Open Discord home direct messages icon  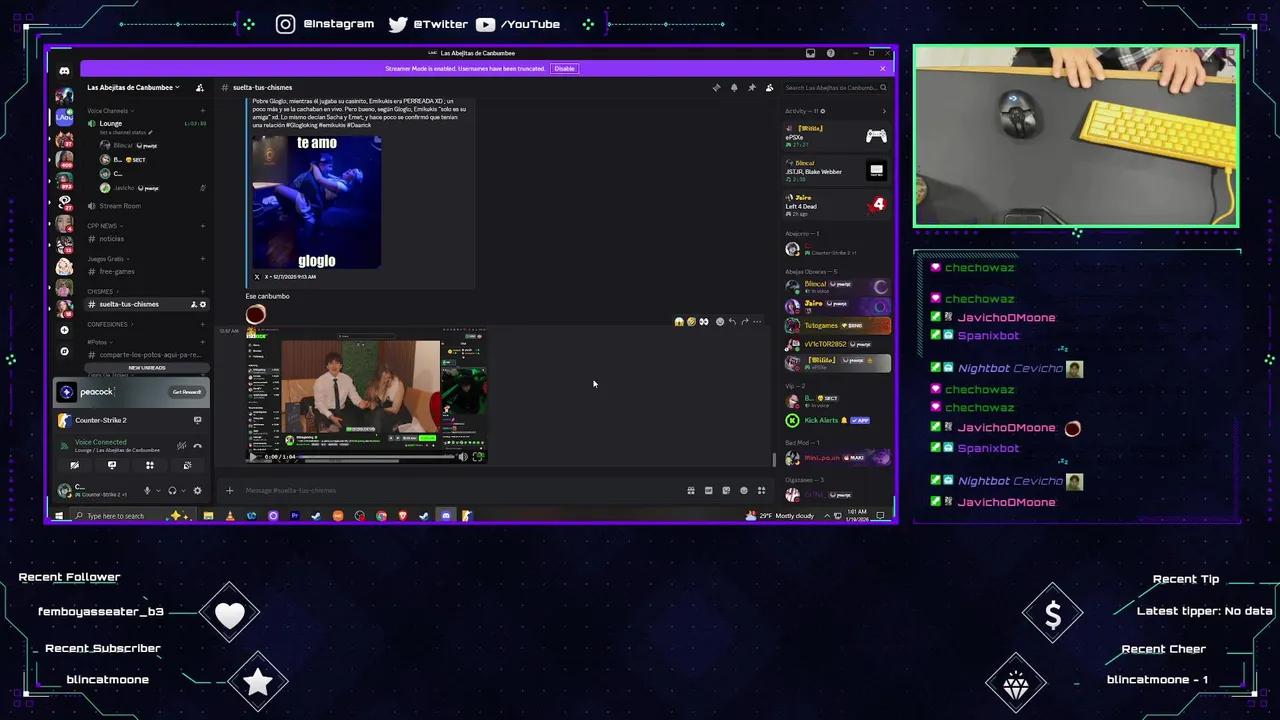click(x=64, y=71)
